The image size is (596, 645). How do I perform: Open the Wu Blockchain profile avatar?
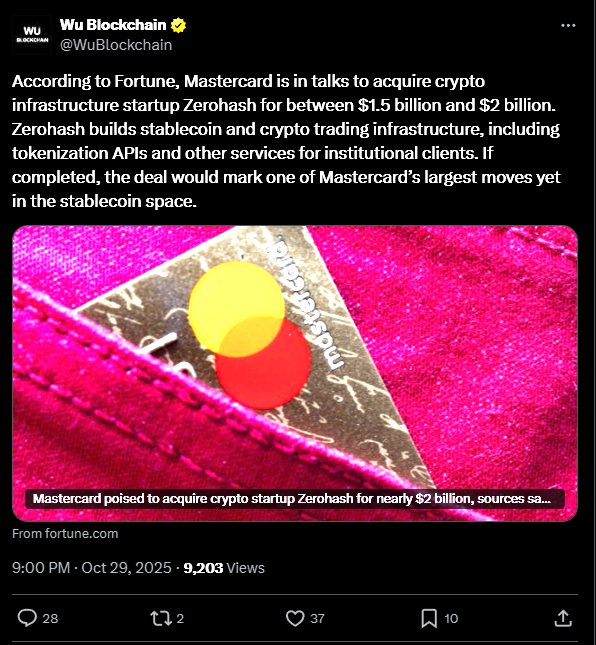[32, 35]
